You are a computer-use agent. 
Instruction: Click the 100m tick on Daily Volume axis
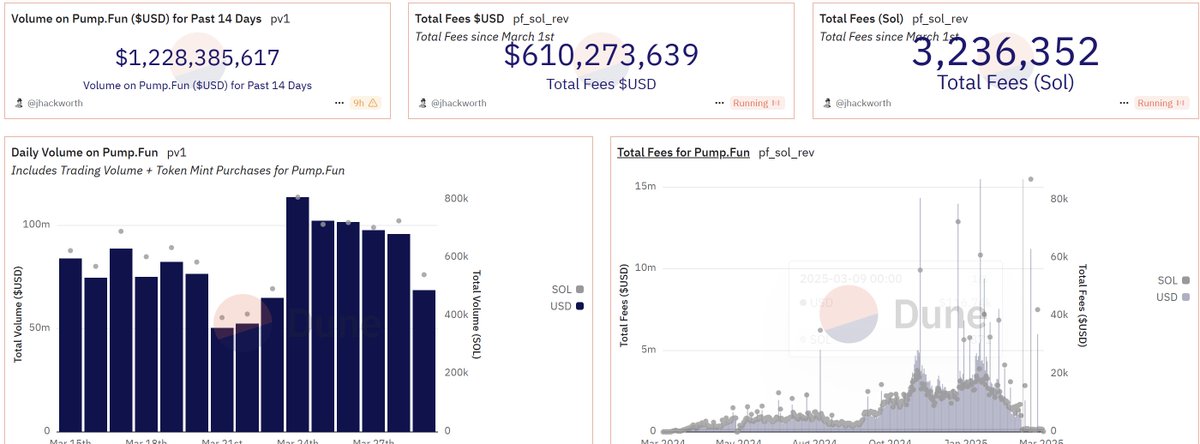tap(36, 224)
